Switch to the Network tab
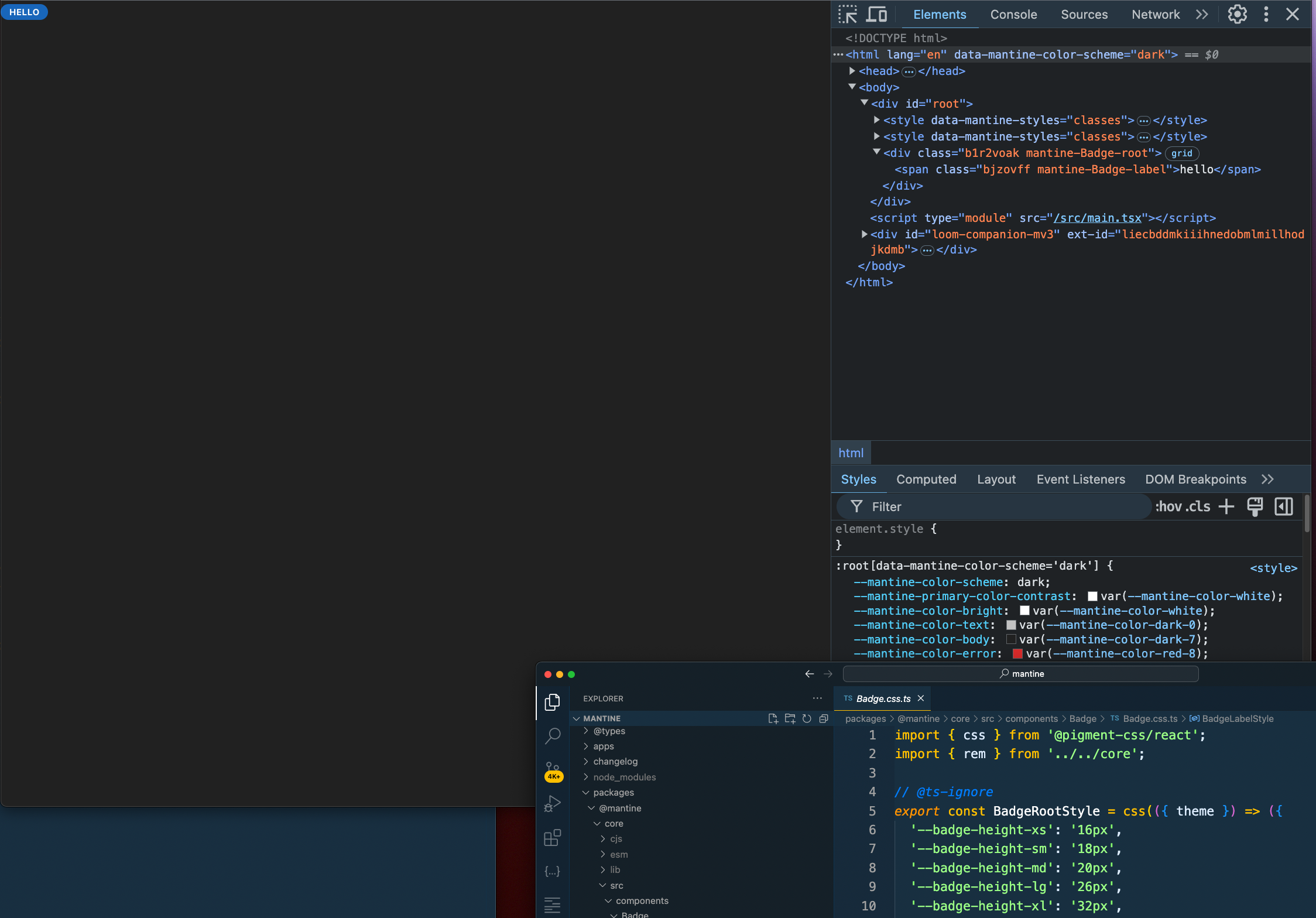Image resolution: width=1316 pixels, height=918 pixels. tap(1156, 14)
